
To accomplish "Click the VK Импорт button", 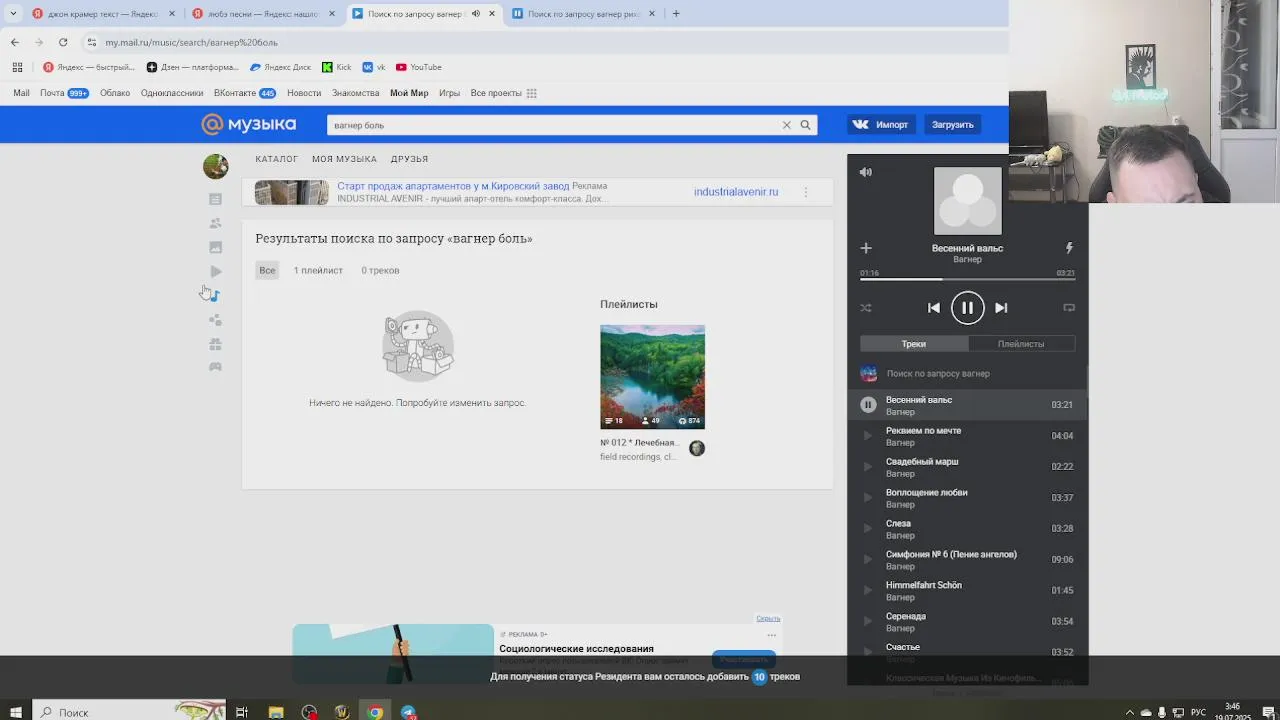I will coord(880,125).
